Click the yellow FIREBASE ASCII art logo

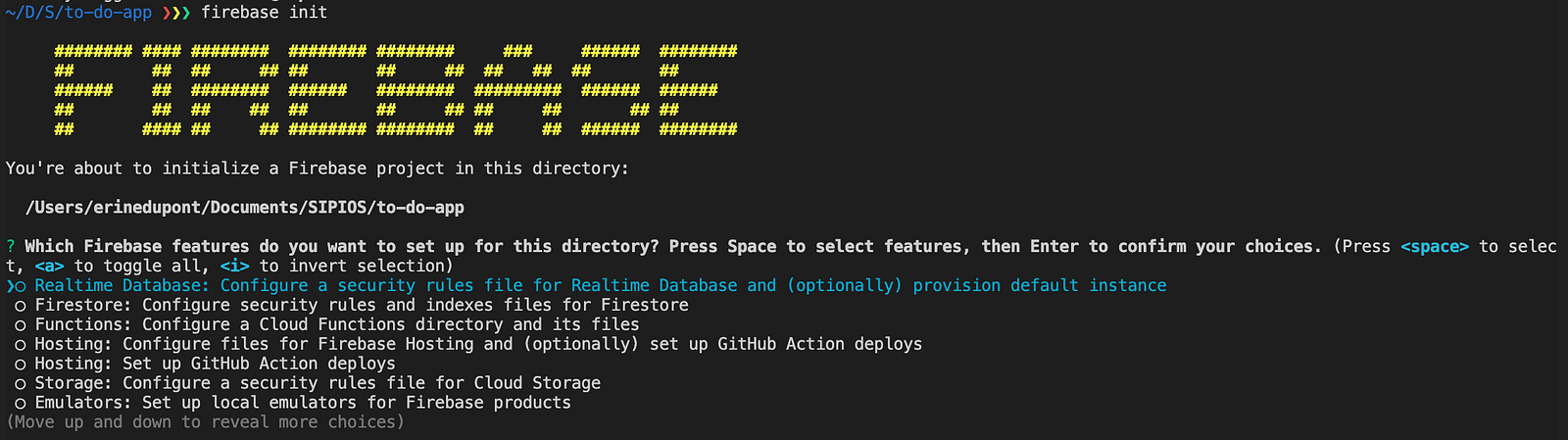point(396,89)
